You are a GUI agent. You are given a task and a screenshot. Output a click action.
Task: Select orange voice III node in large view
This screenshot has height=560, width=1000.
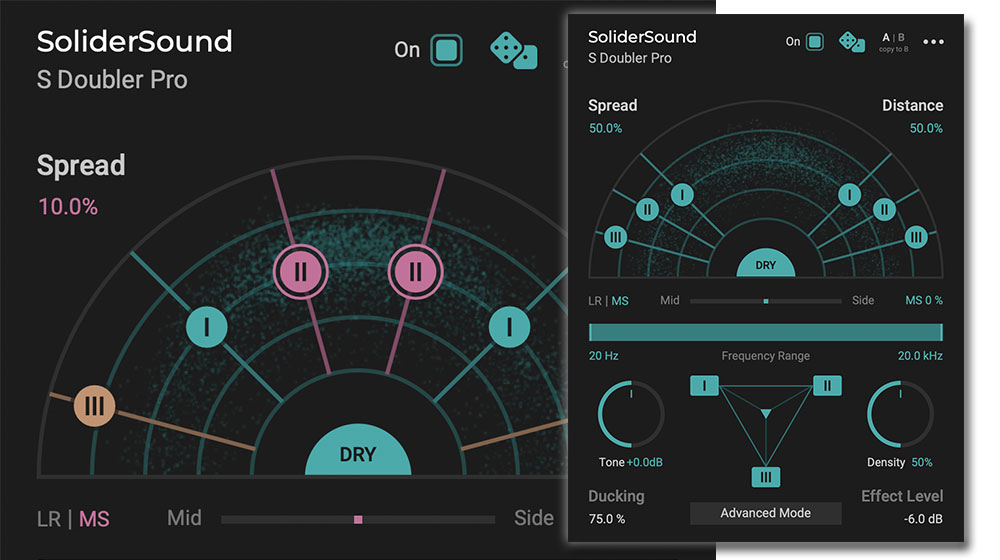(94, 406)
